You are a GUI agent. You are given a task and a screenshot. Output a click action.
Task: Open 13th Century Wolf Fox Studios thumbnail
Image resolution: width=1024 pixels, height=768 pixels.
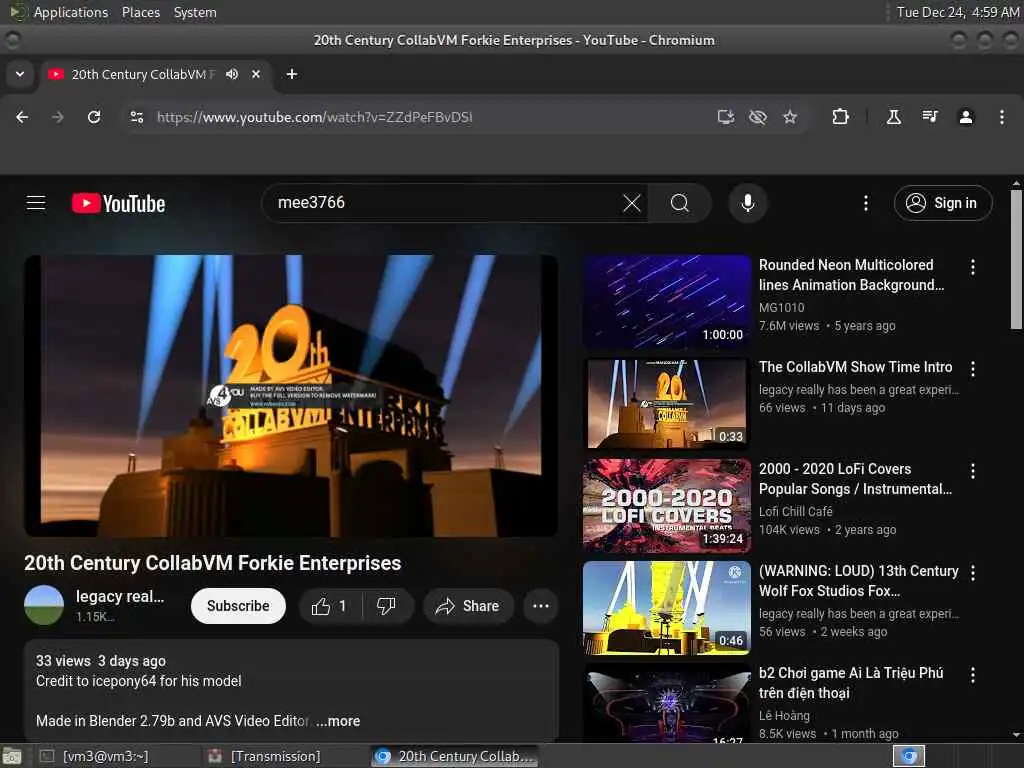pos(667,608)
